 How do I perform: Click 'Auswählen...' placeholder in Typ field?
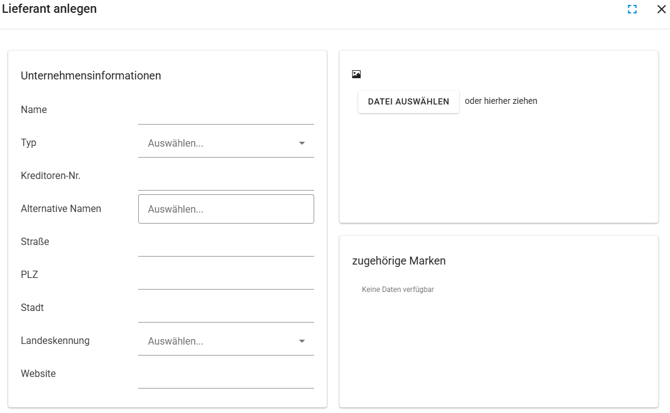(176, 143)
